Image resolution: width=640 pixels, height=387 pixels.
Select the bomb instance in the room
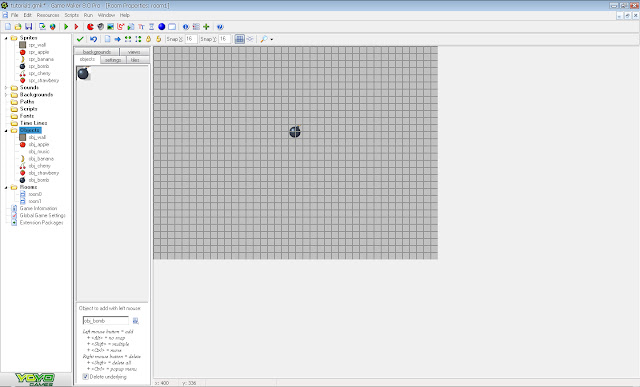click(x=295, y=131)
